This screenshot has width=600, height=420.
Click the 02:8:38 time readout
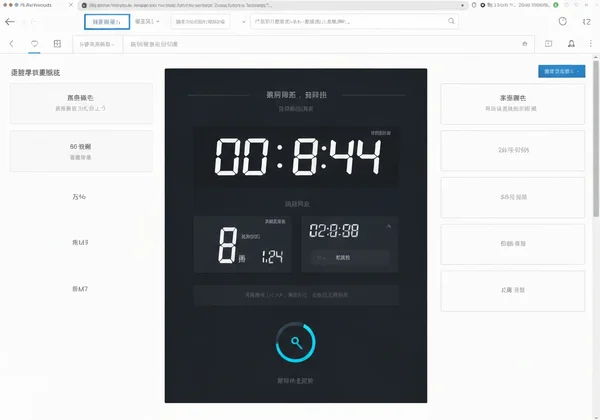click(334, 231)
